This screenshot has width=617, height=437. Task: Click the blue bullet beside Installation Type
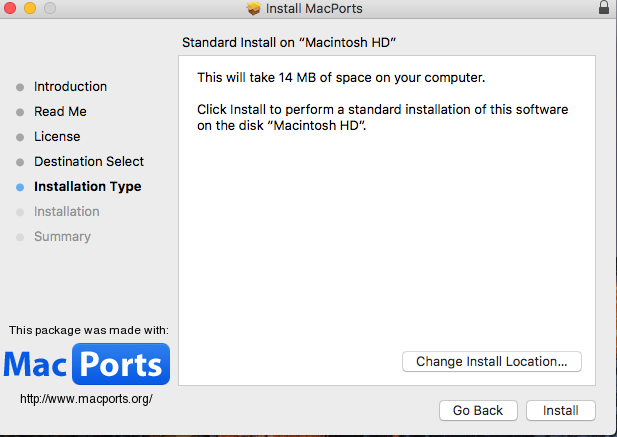coord(20,187)
